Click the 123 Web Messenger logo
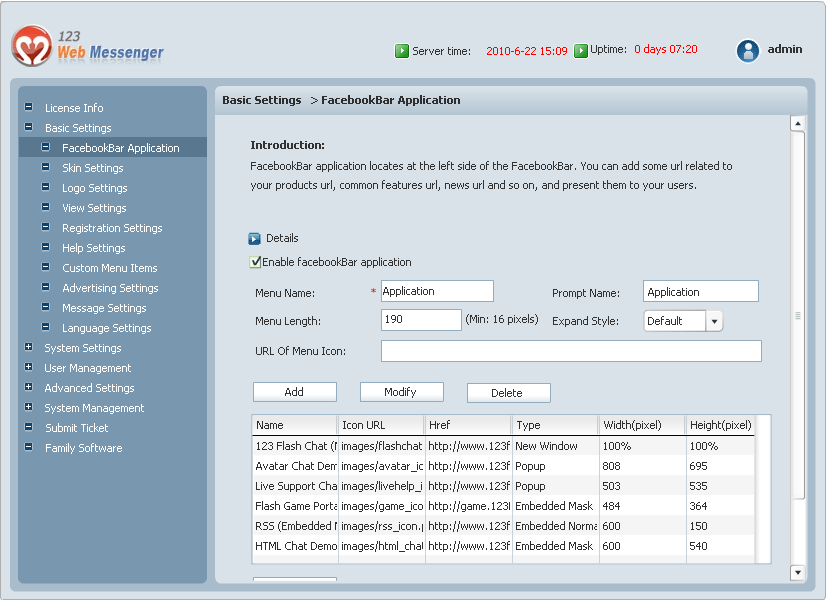 [87, 46]
